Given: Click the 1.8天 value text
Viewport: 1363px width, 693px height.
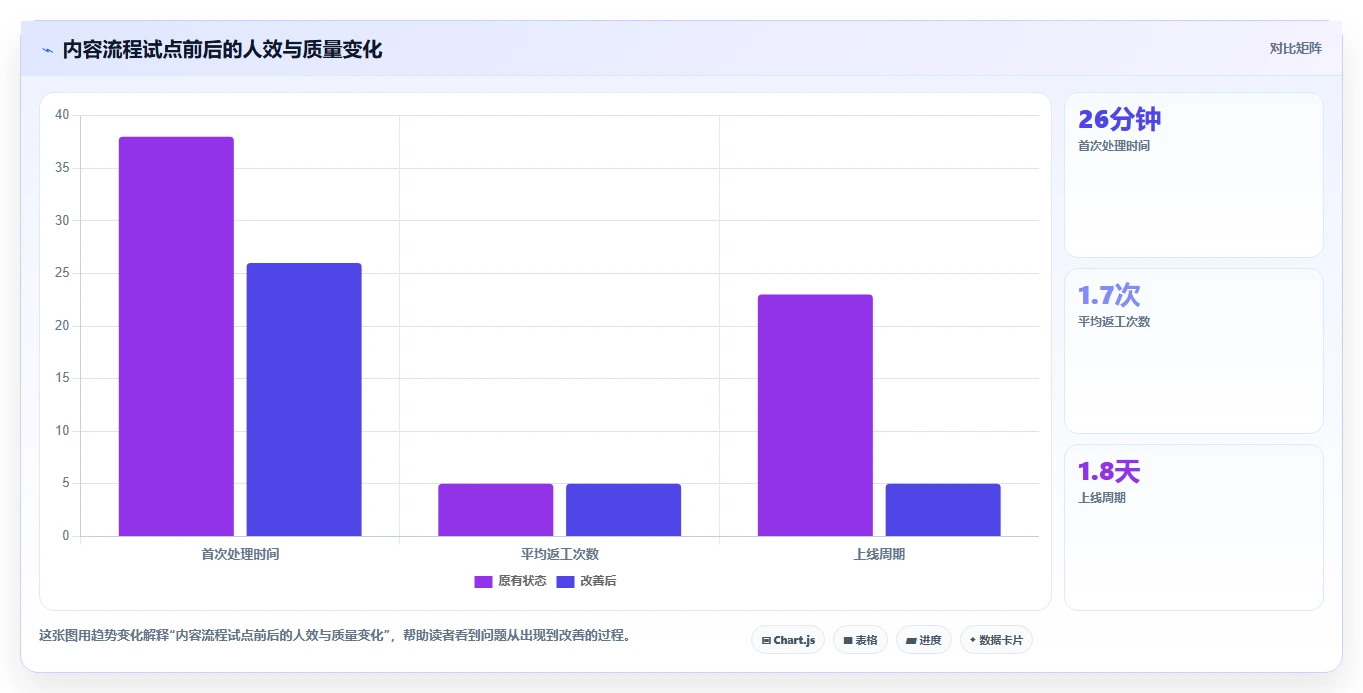Looking at the screenshot, I should point(1109,471).
